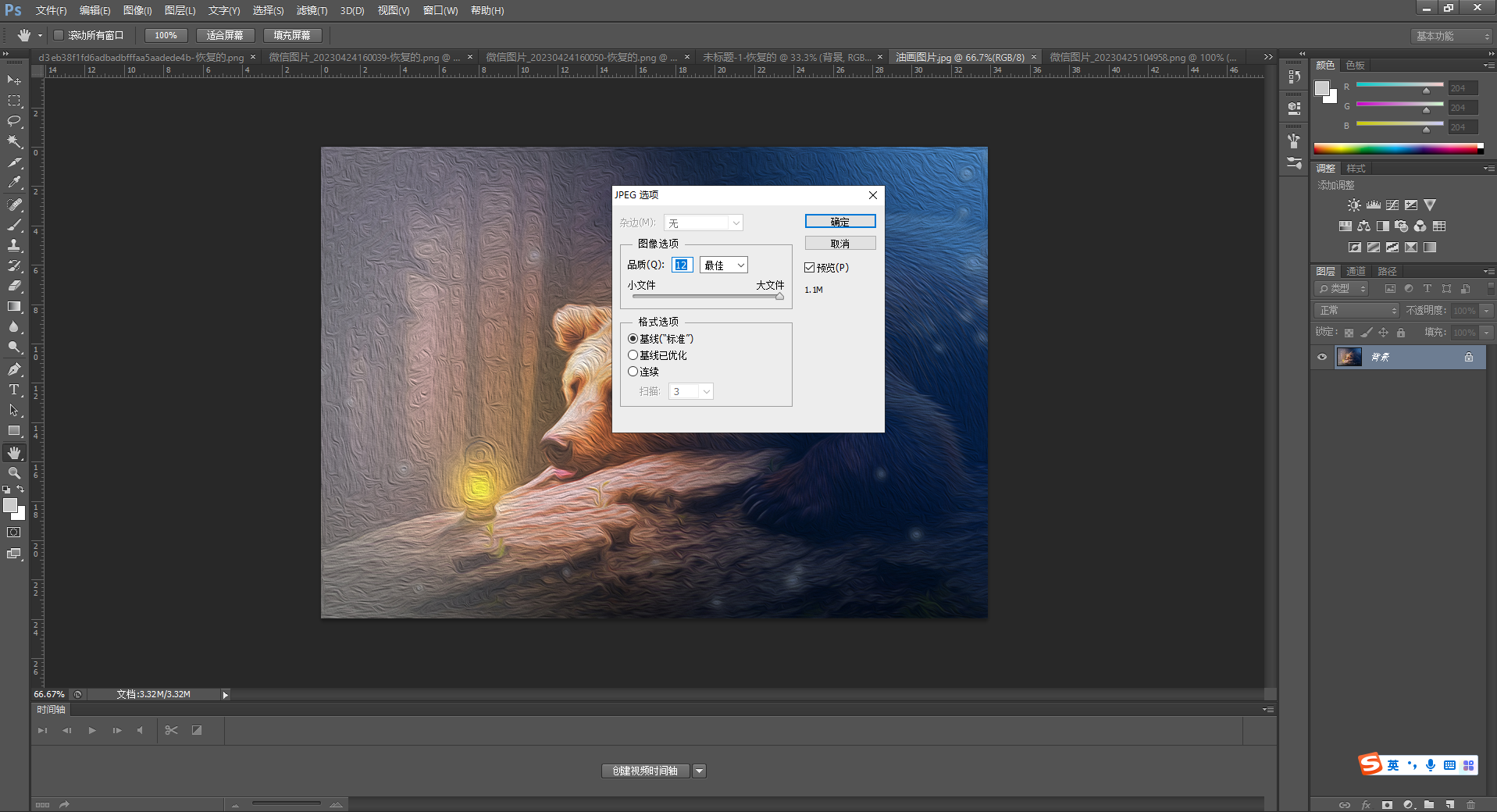Click the 确定 button in JPEG dialog

pos(840,222)
